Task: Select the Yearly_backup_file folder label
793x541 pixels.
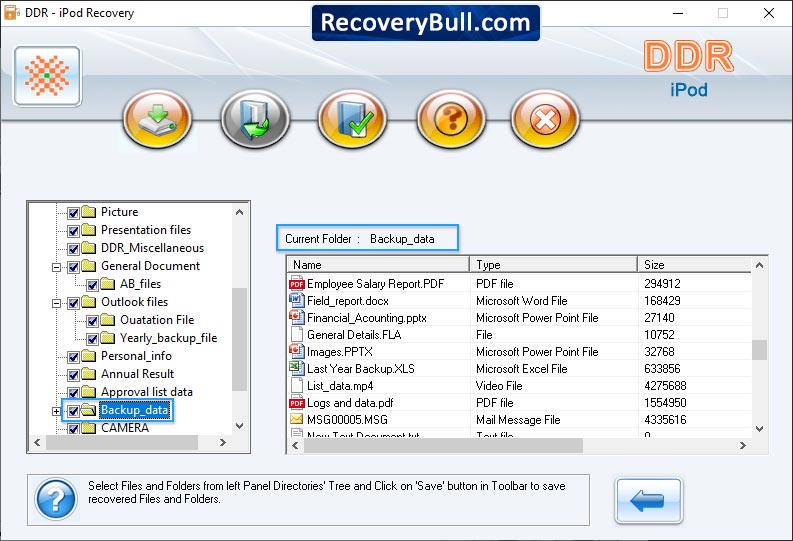Action: point(168,338)
